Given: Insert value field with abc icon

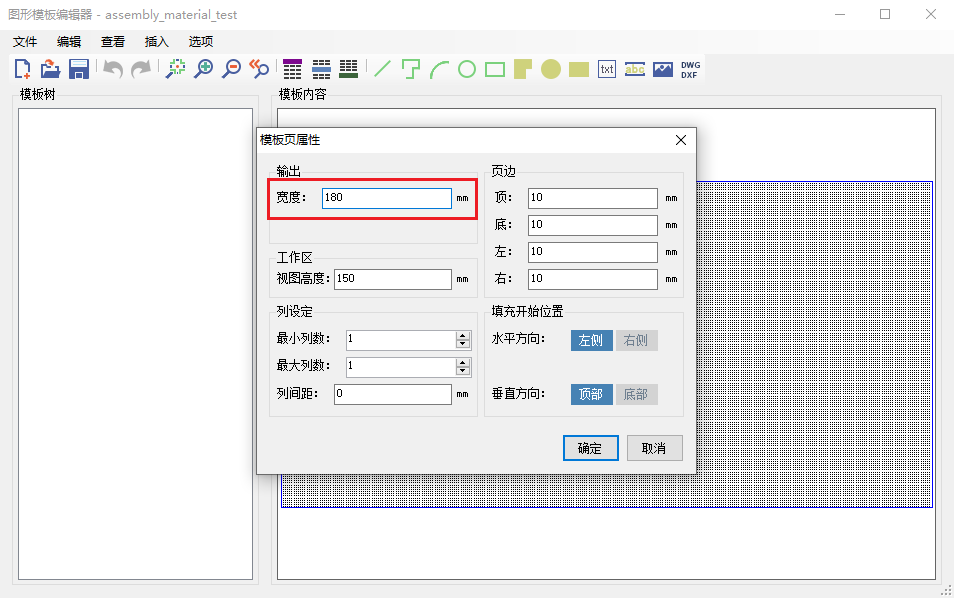Looking at the screenshot, I should (x=635, y=69).
